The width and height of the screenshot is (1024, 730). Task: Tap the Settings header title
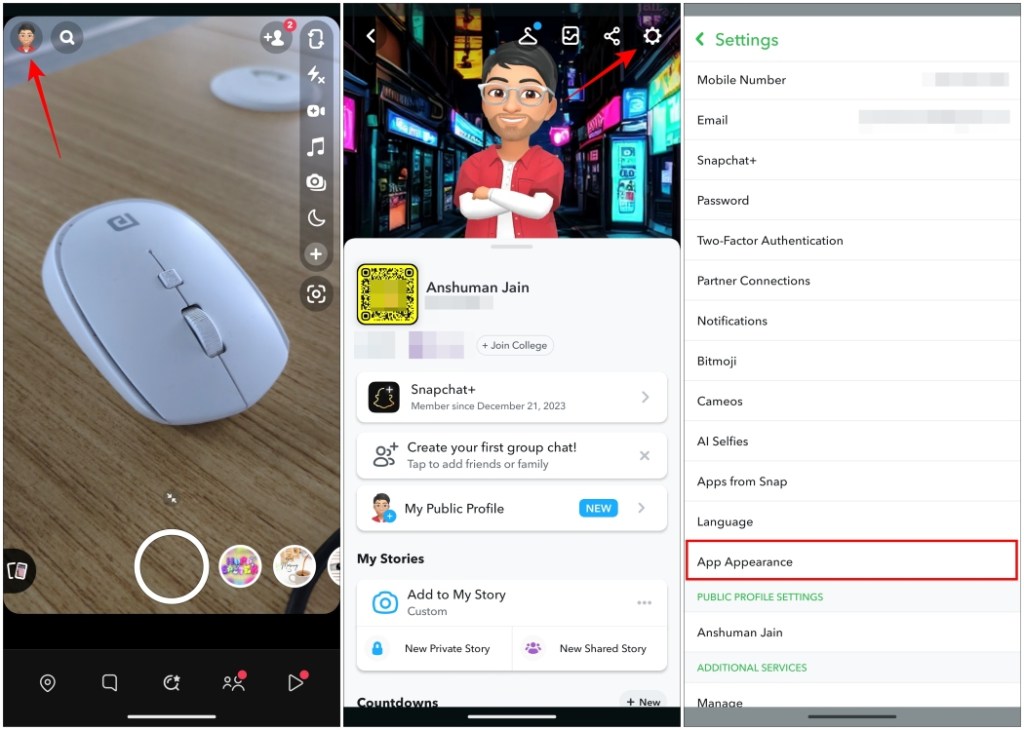[746, 40]
